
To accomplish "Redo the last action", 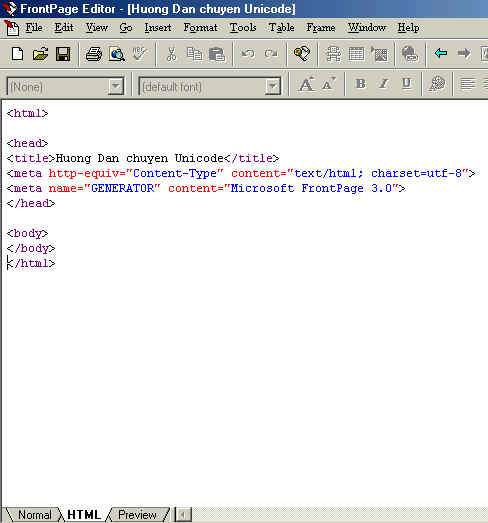I will pyautogui.click(x=271, y=53).
